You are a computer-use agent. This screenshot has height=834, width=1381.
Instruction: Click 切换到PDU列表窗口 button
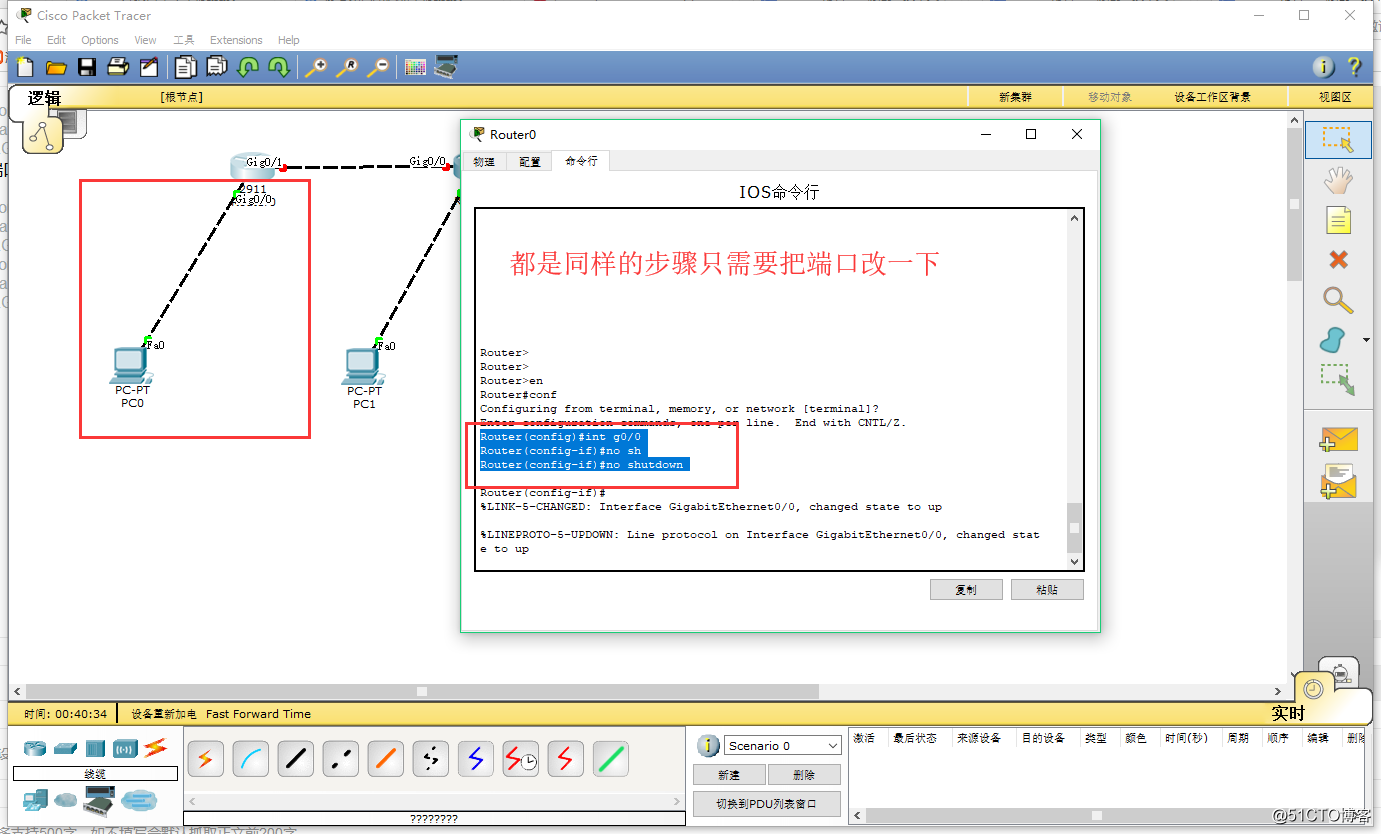(x=767, y=803)
